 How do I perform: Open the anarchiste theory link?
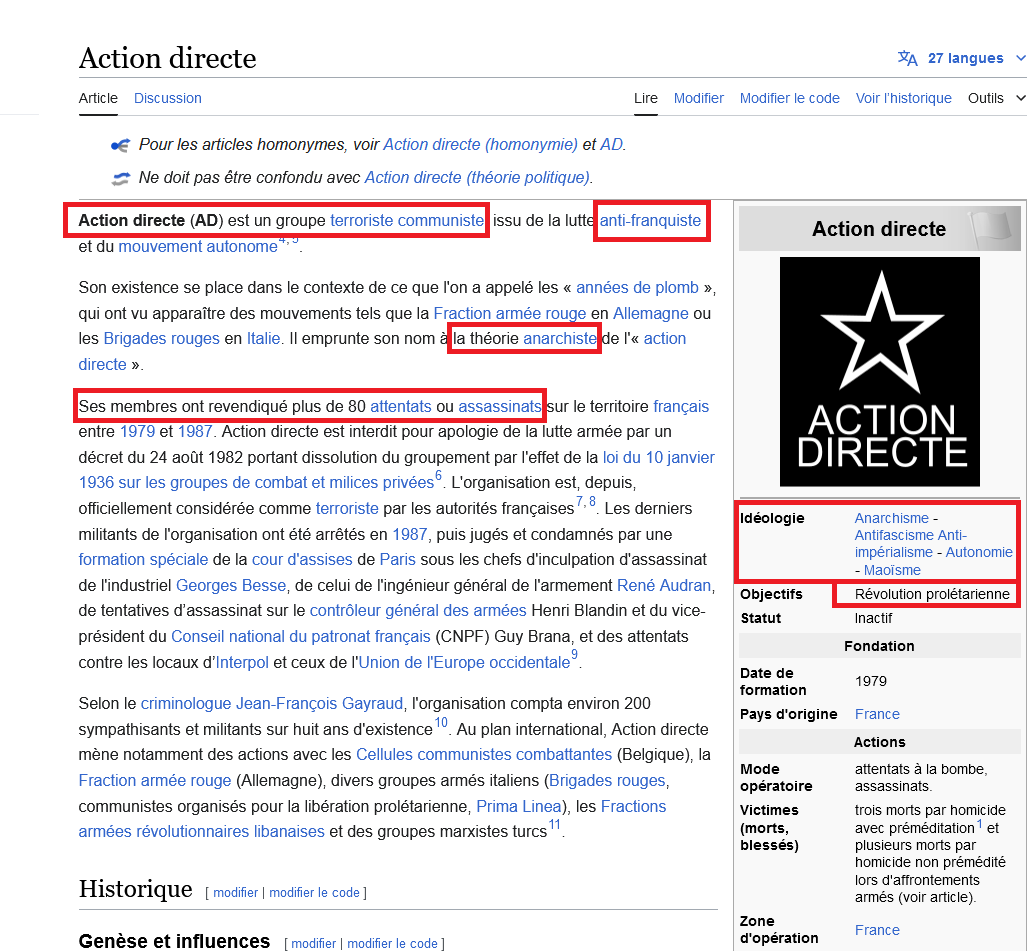tap(559, 338)
